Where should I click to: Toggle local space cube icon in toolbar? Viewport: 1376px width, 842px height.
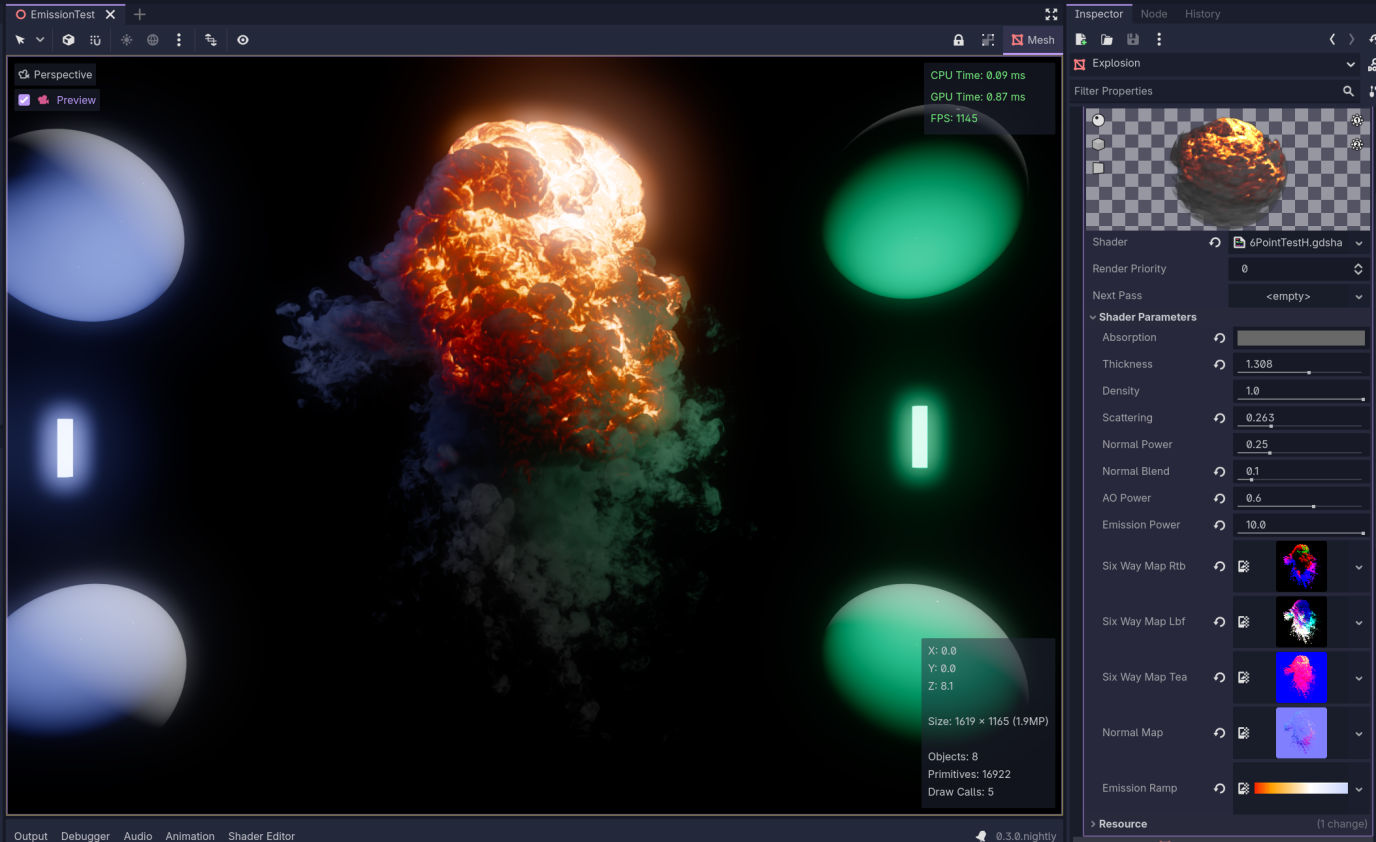tap(68, 40)
